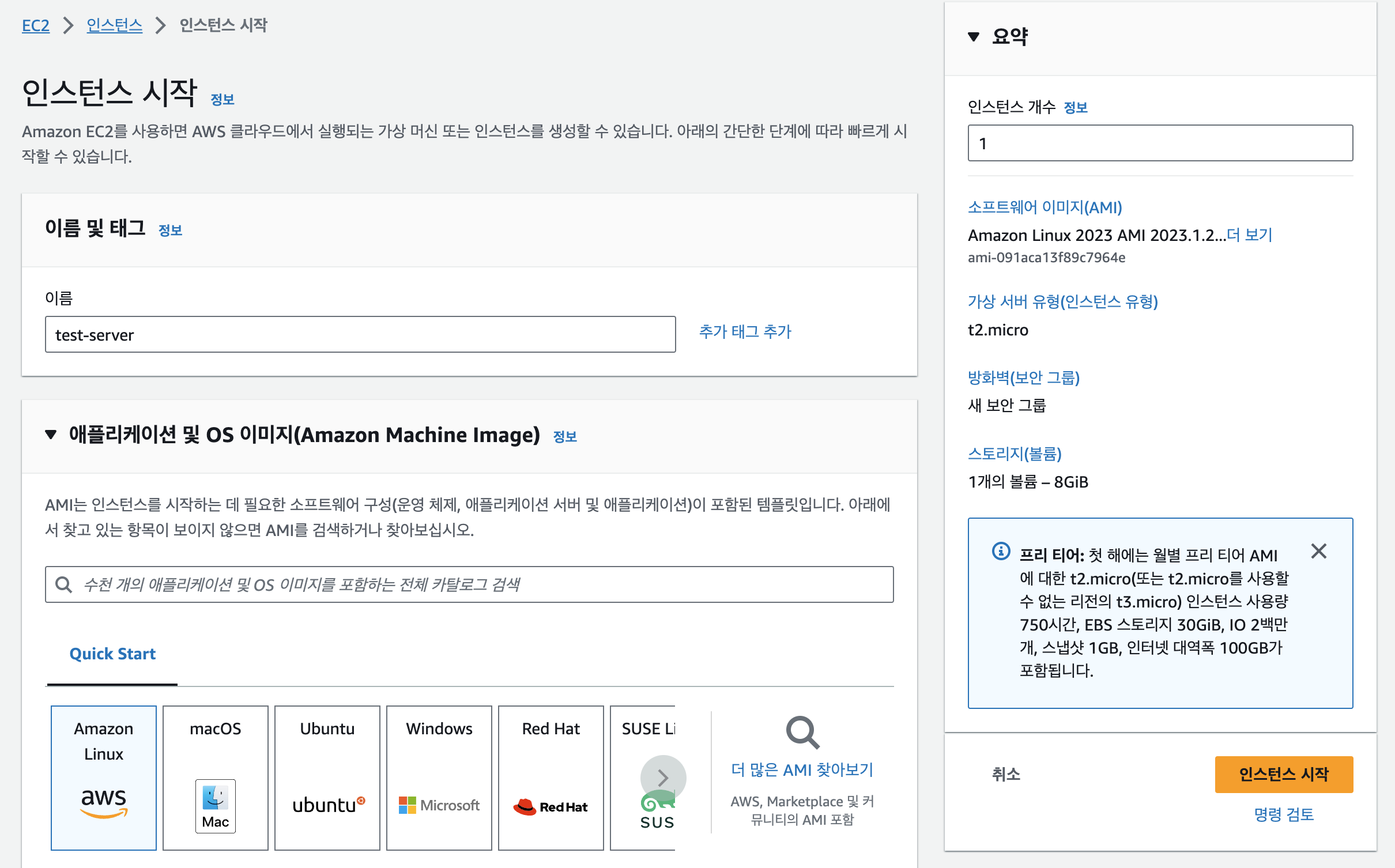Choose the Ubuntu AMI tile
1395x868 pixels.
tap(327, 776)
